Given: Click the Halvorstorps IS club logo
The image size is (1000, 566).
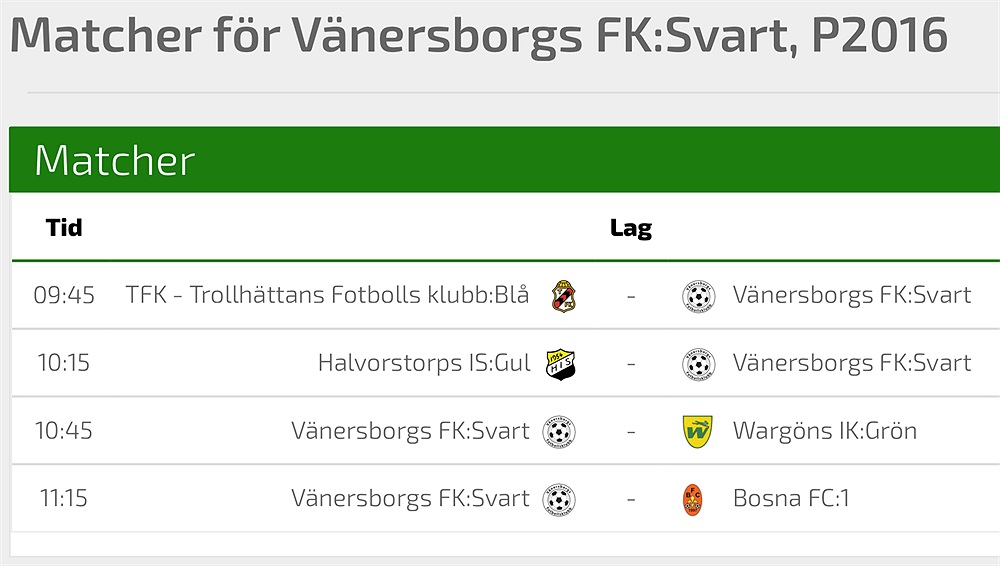Looking at the screenshot, I should click(x=561, y=364).
